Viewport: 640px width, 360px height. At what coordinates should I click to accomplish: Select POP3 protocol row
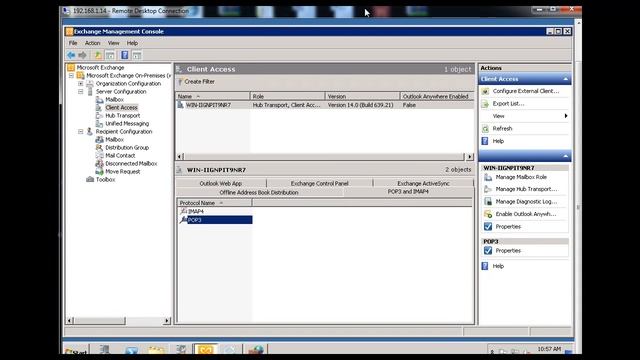coord(216,220)
